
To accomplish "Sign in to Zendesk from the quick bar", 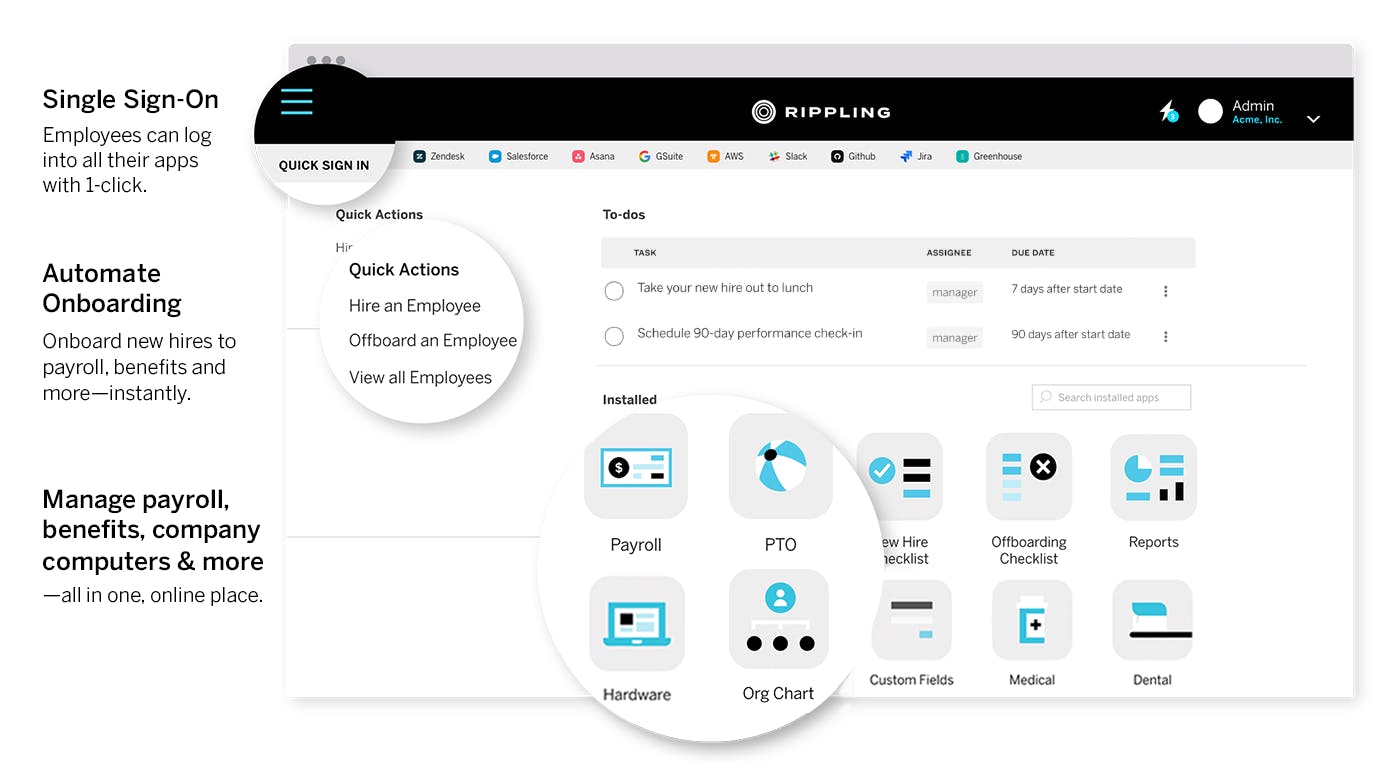I will click(439, 156).
